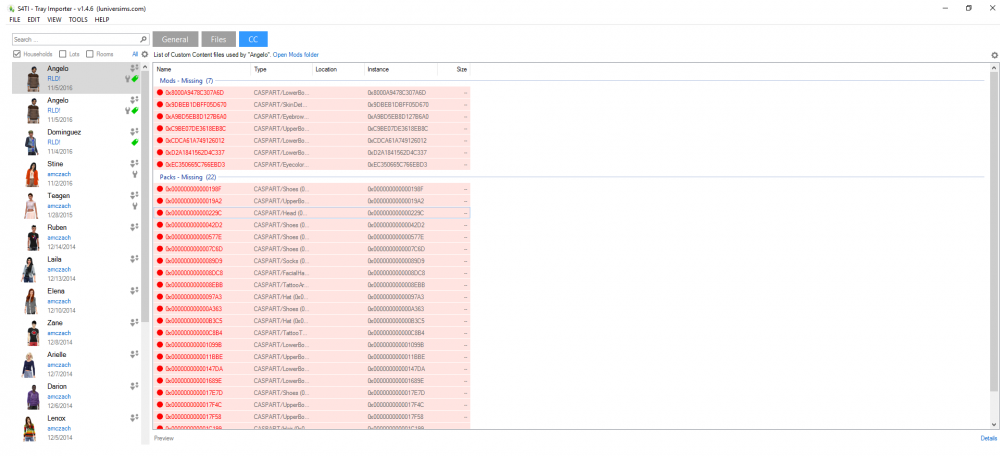The image size is (1000, 456).
Task: Click green tag icon on selected Angelo row
Action: coord(135,78)
